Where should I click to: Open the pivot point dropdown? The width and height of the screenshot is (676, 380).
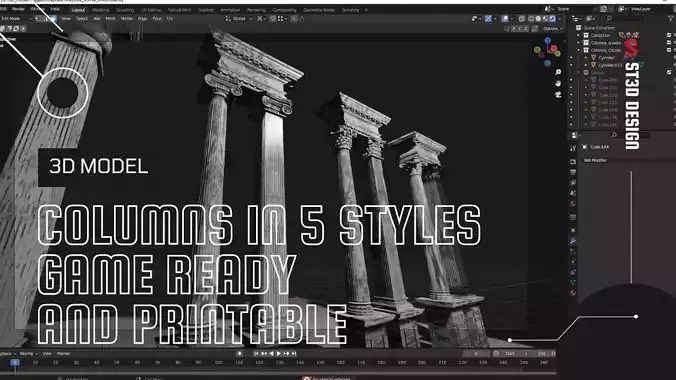click(x=261, y=19)
